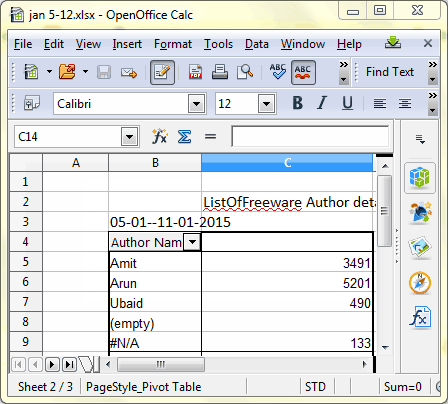Click the green download update icon
Viewport: 448px width, 404px height.
393,43
